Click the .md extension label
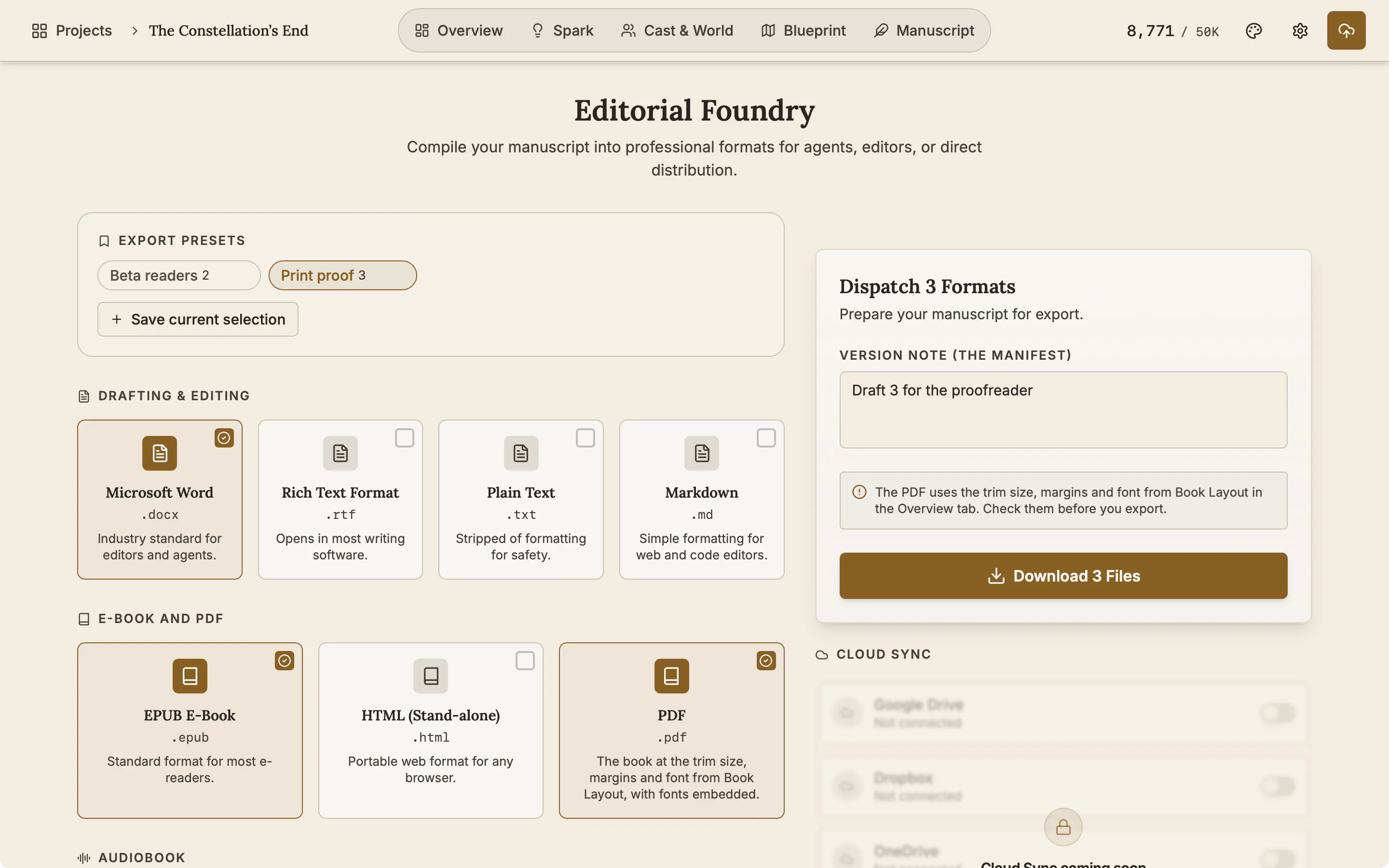1389x868 pixels. point(701,515)
